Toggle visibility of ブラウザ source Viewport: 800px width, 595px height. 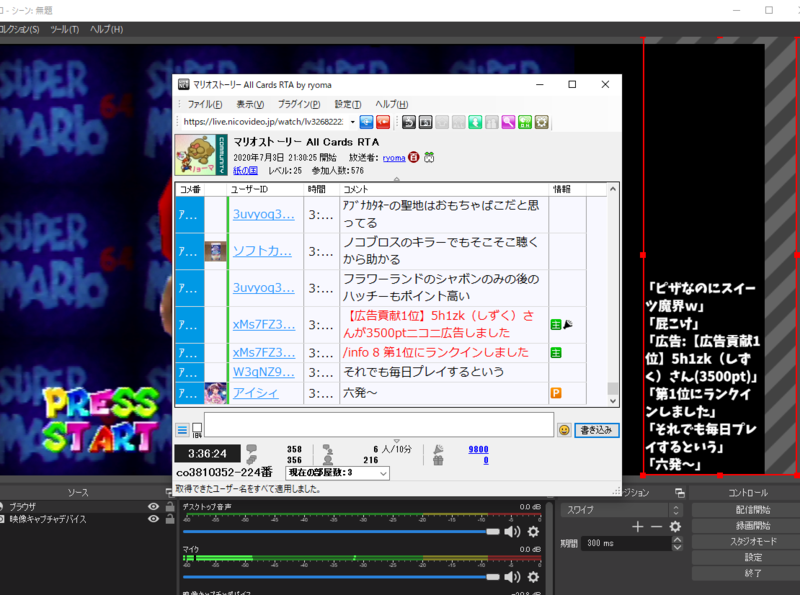point(153,507)
